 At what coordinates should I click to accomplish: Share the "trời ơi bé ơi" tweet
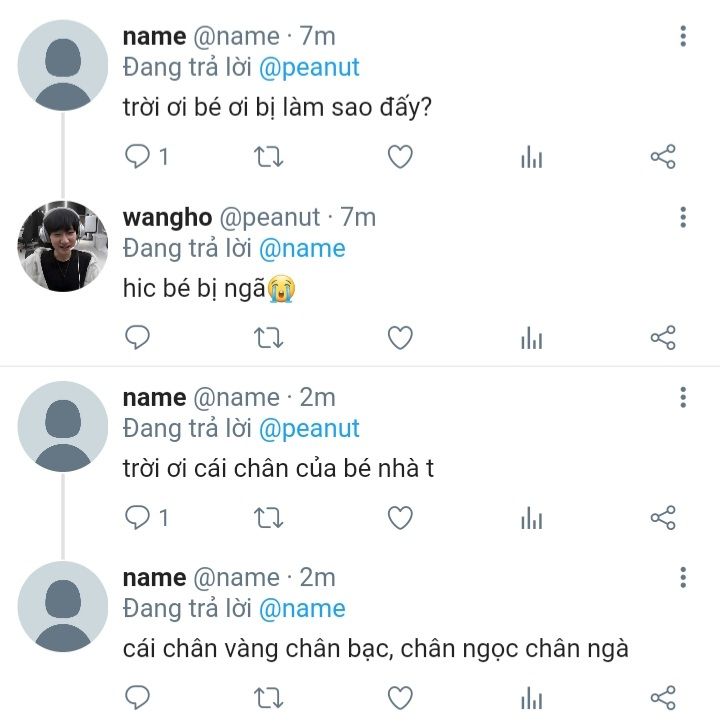point(663,156)
